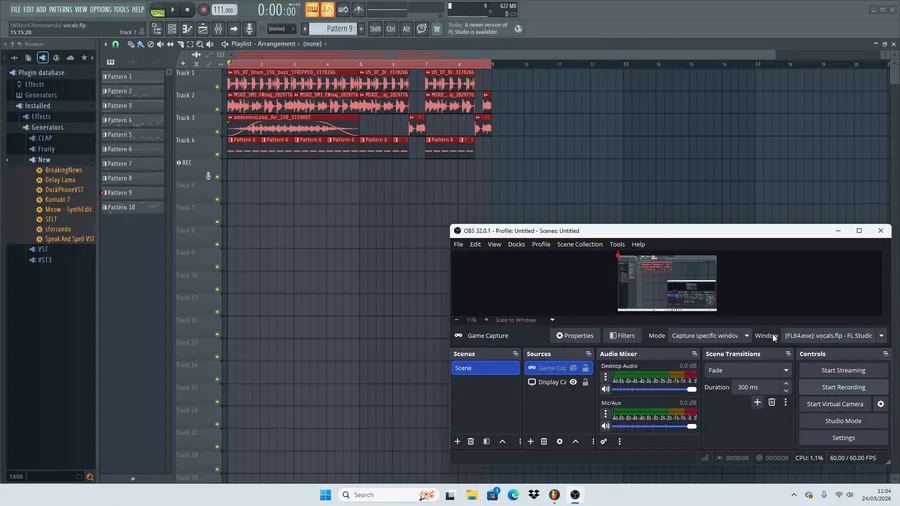
Task: Click Start Recording button
Action: [x=843, y=387]
